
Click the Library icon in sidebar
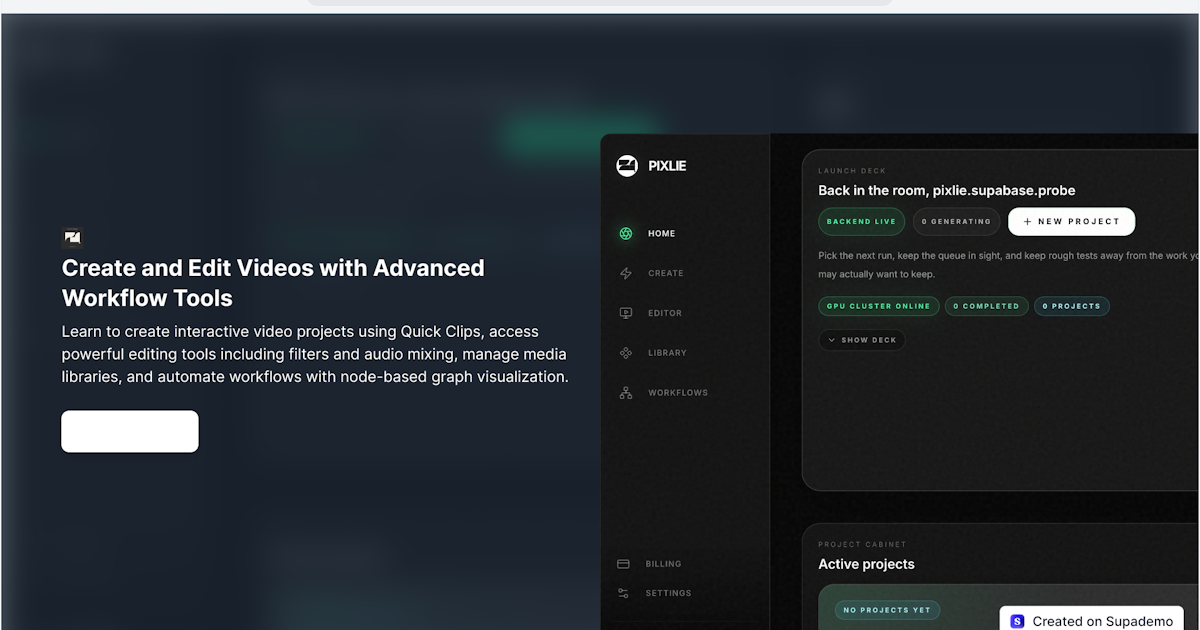point(626,353)
